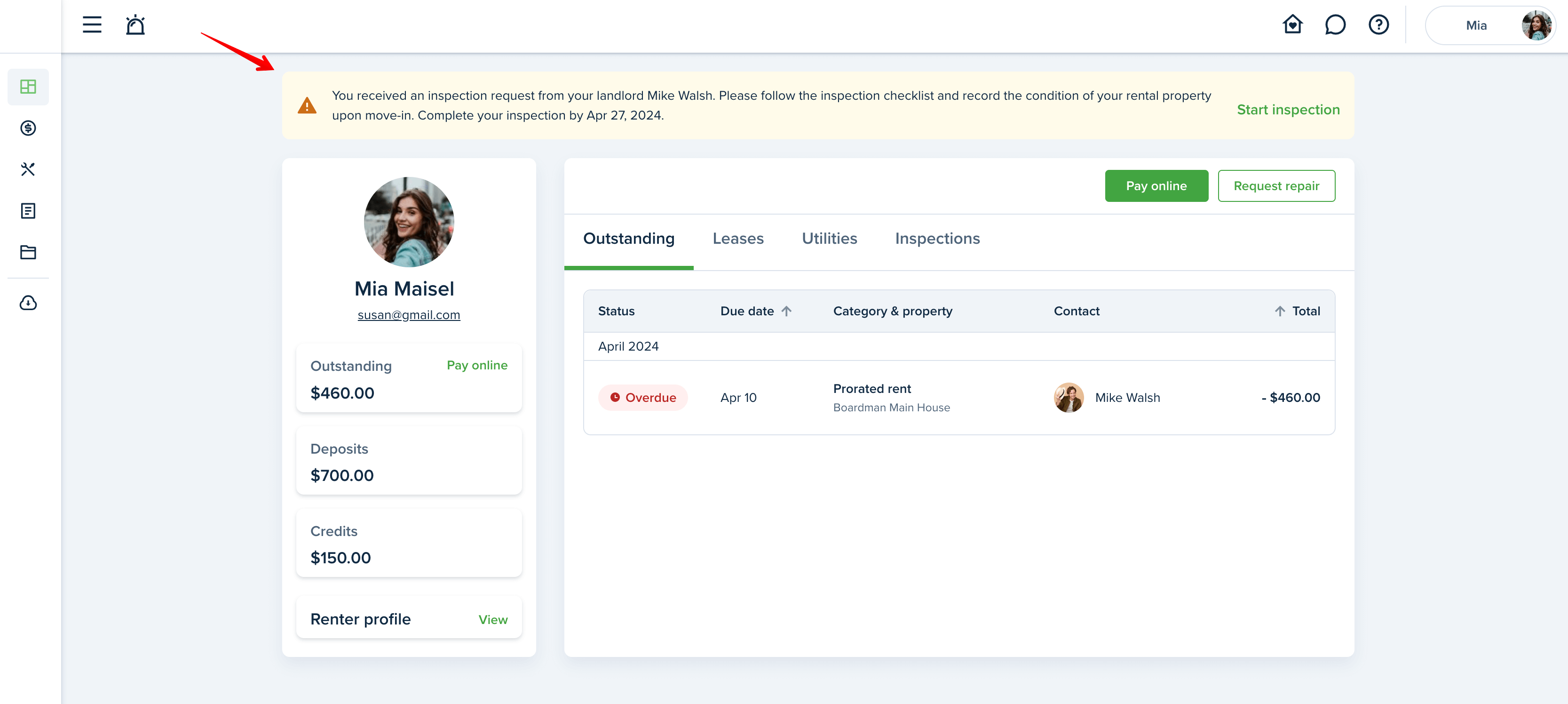
Task: Open the Mia user profile menu
Action: click(1491, 25)
